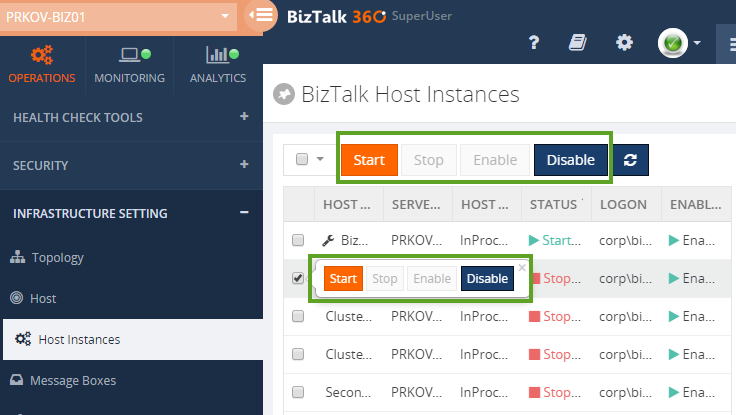Switch to the Operations tab
The image size is (736, 415).
pos(42,65)
